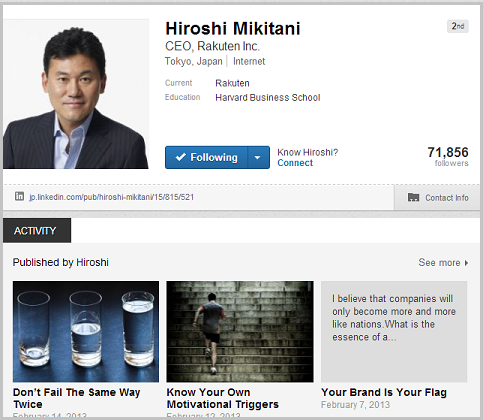
Task: Click the 2nd degree connection badge
Action: pyautogui.click(x=458, y=26)
